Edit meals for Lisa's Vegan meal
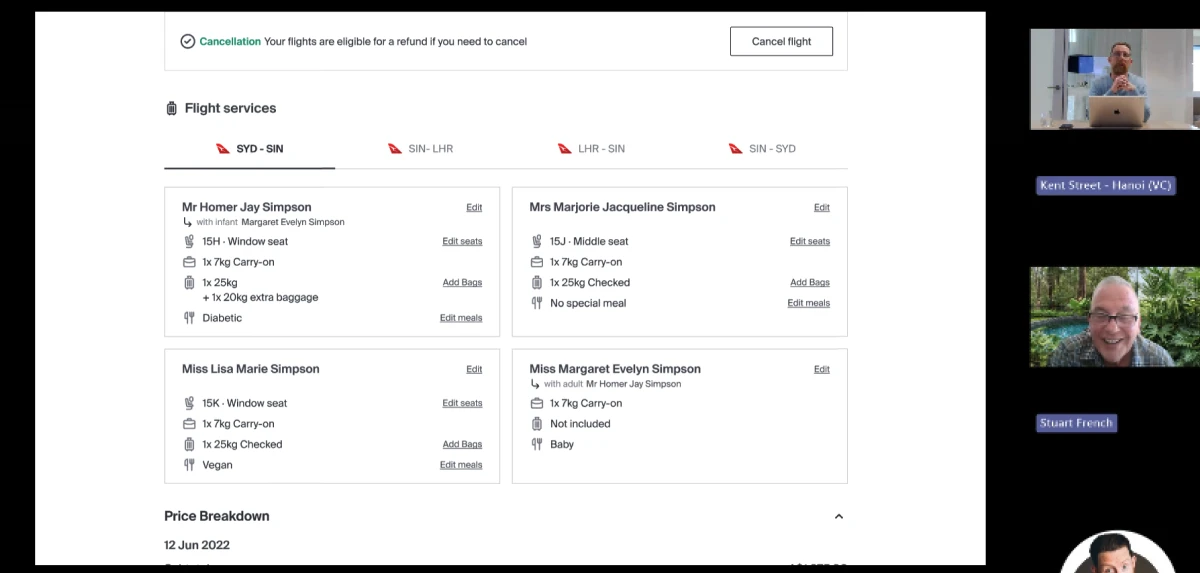Viewport: 1200px width, 573px height. tap(461, 465)
